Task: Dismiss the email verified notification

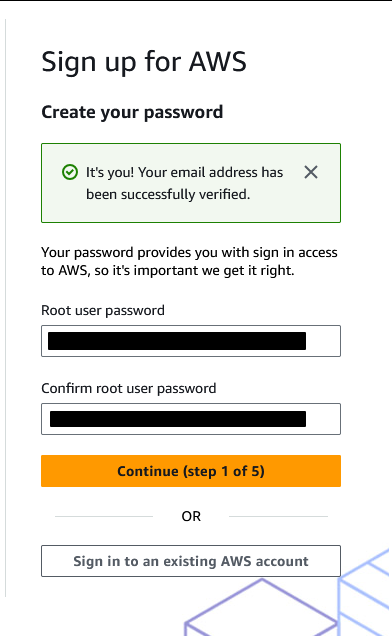Action: tap(311, 172)
